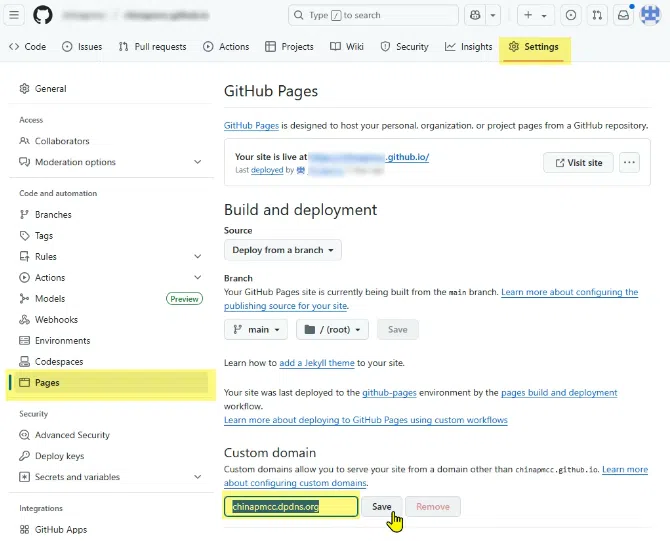The image size is (670, 541).
Task: Open the github-pages environment link
Action: (x=389, y=393)
